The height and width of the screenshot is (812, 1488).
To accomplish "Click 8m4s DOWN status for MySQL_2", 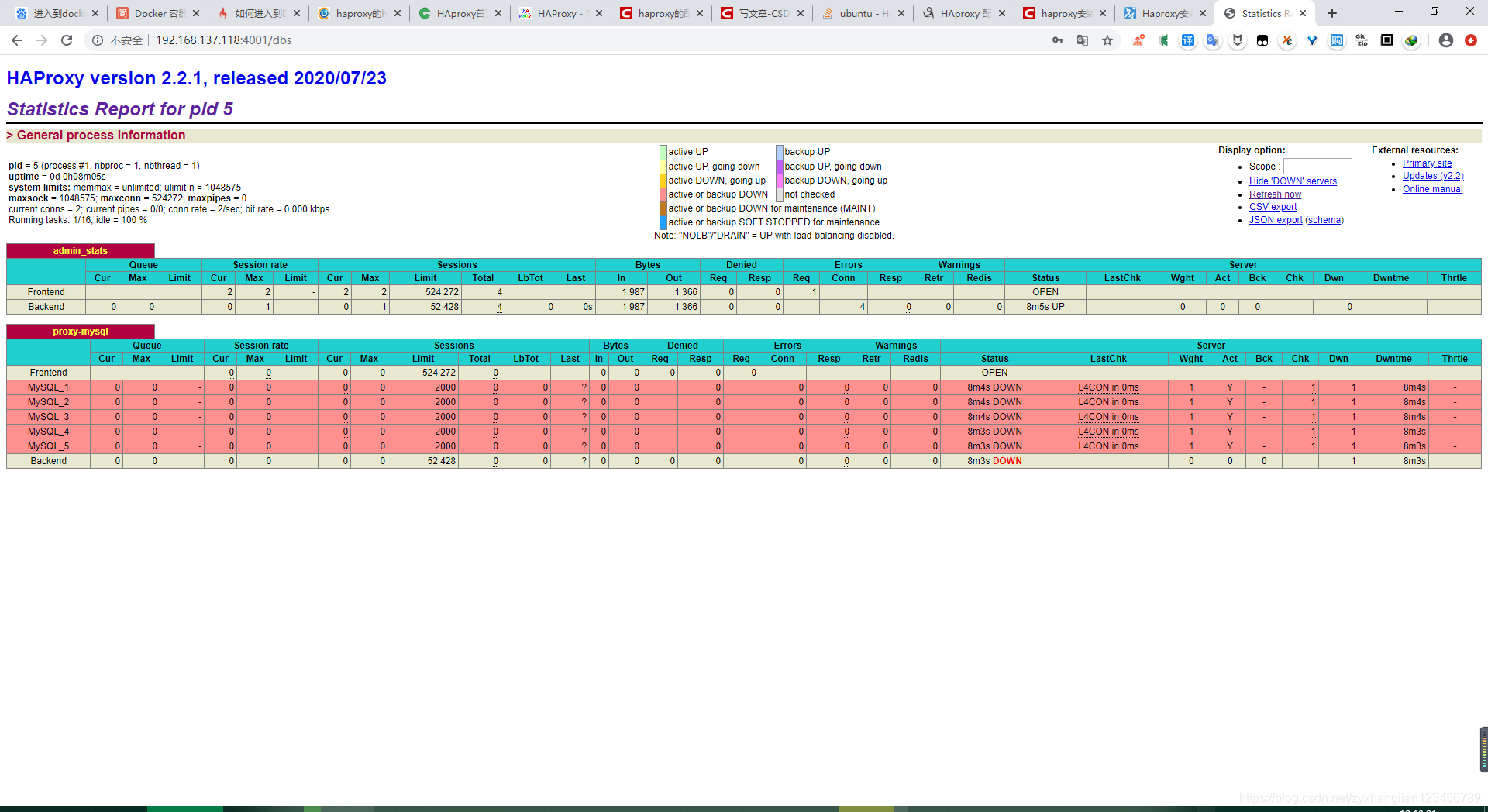I will [994, 402].
